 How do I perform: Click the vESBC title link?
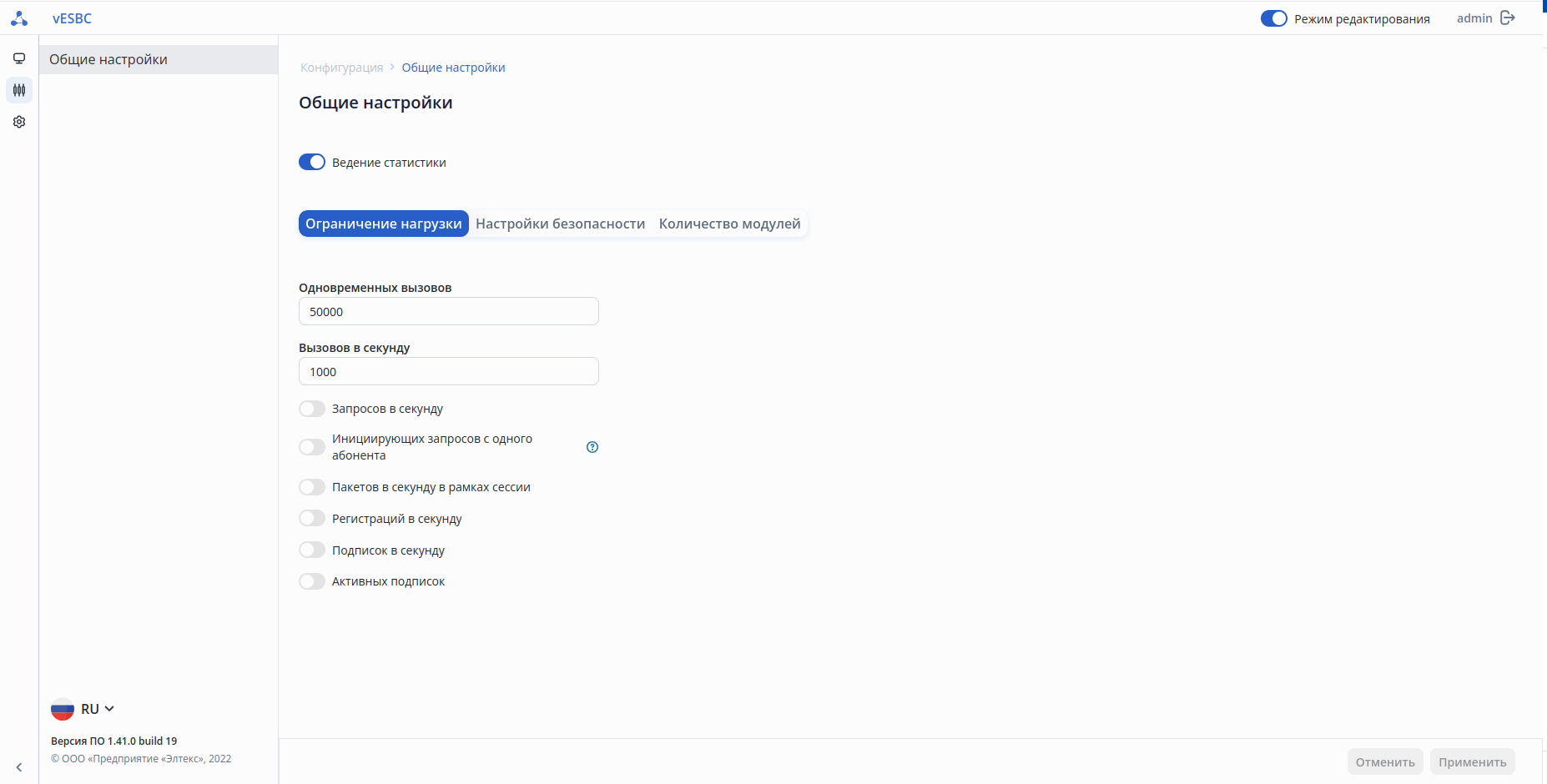point(72,18)
